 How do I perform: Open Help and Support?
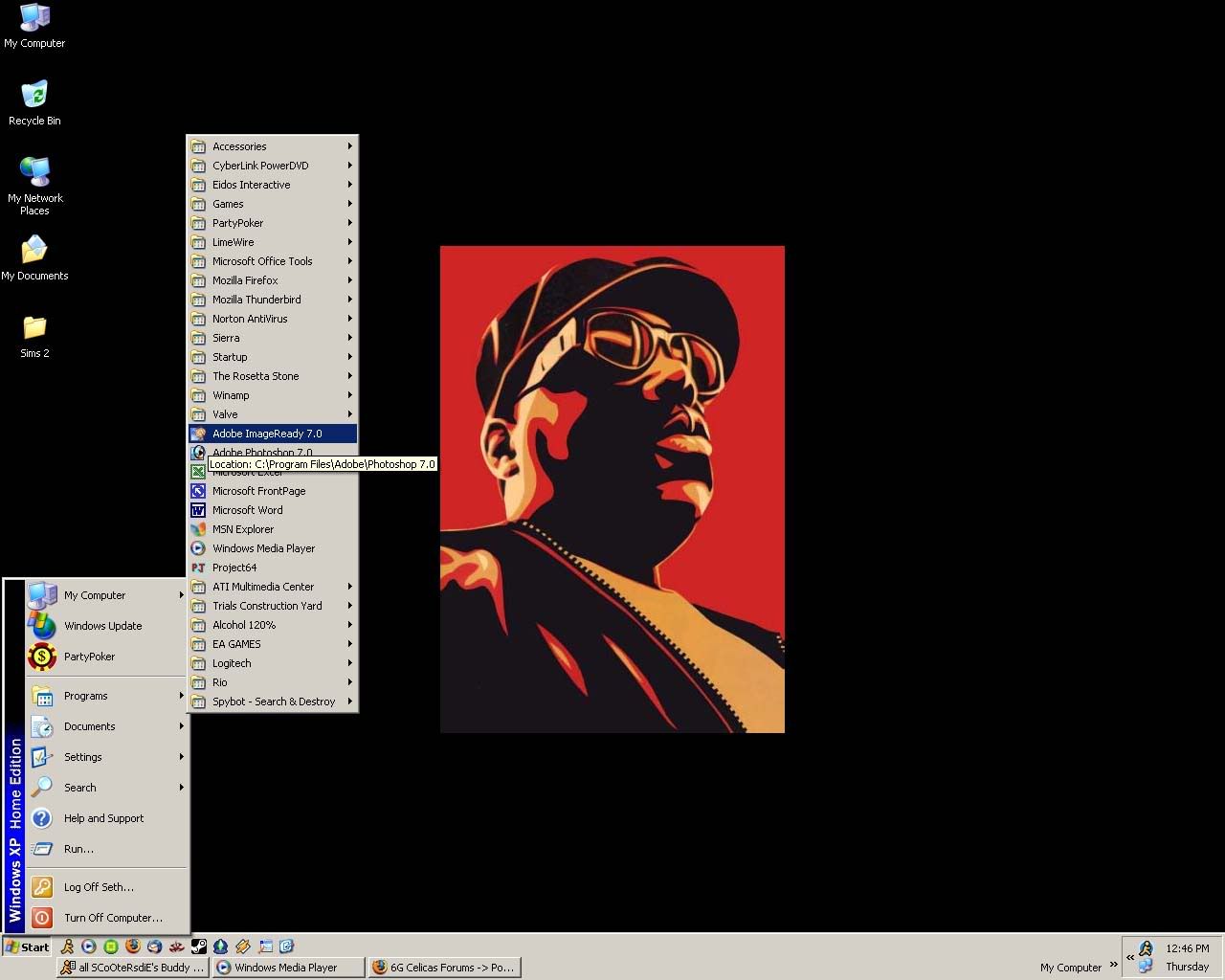tap(105, 818)
